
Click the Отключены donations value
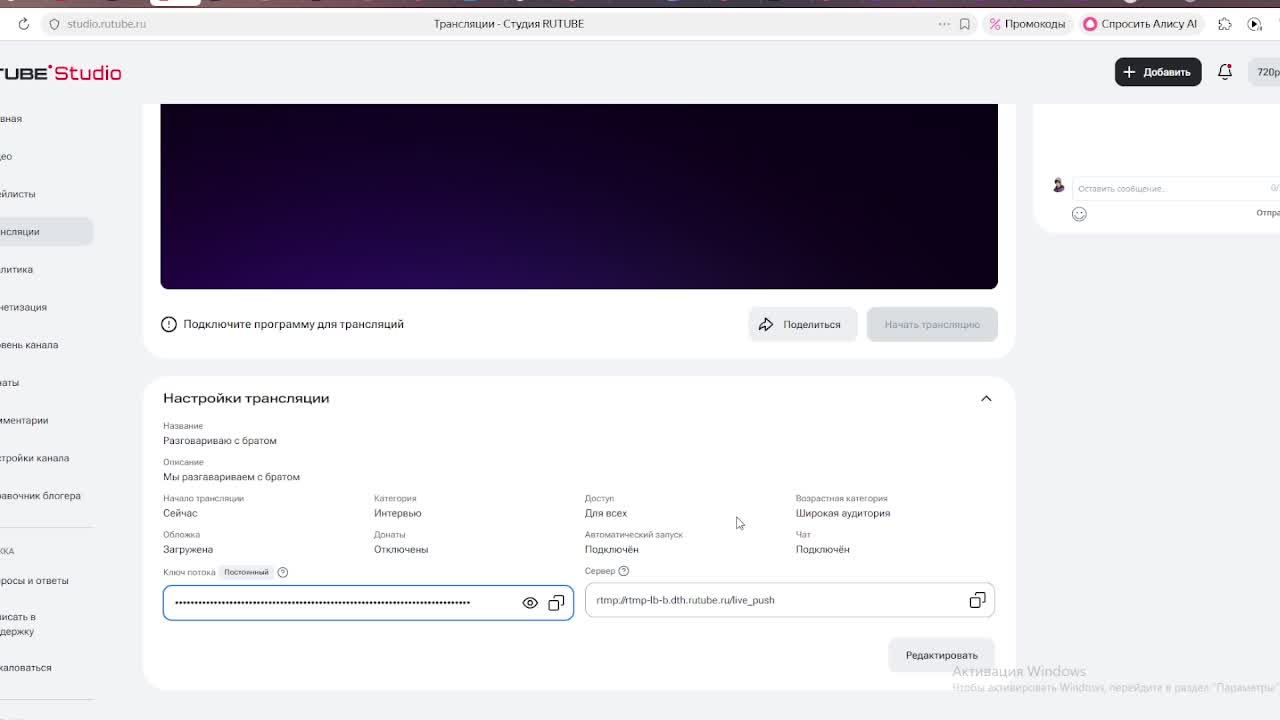[x=401, y=549]
